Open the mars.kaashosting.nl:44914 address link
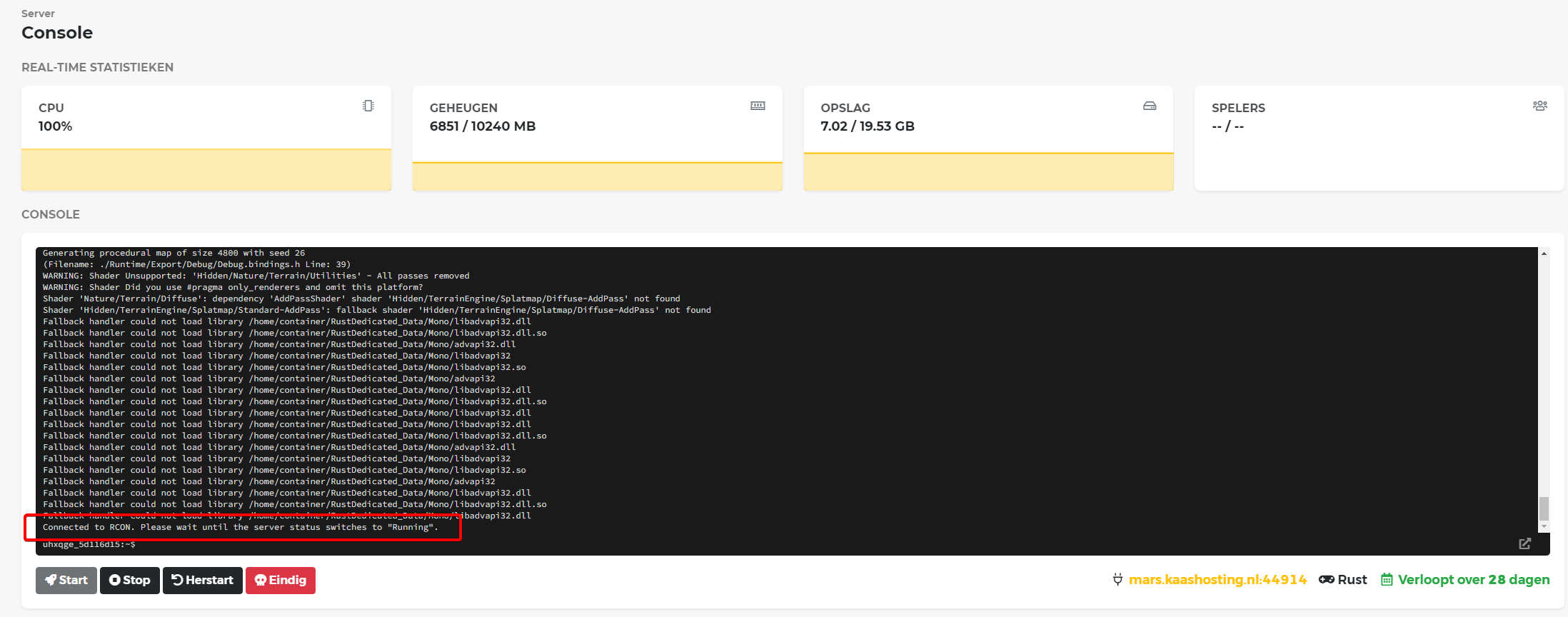 pyautogui.click(x=1217, y=579)
